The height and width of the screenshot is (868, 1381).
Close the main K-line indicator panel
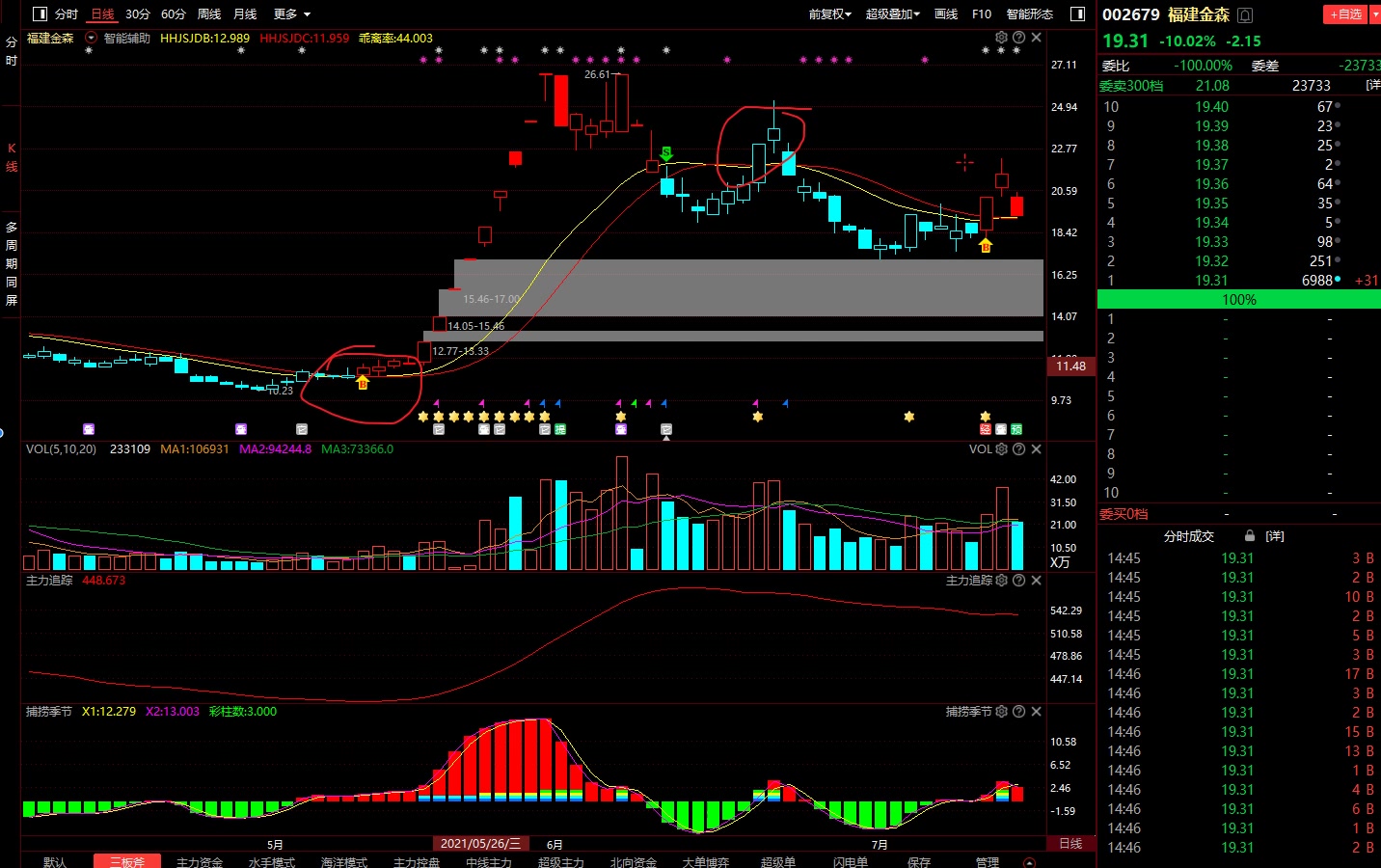1036,38
